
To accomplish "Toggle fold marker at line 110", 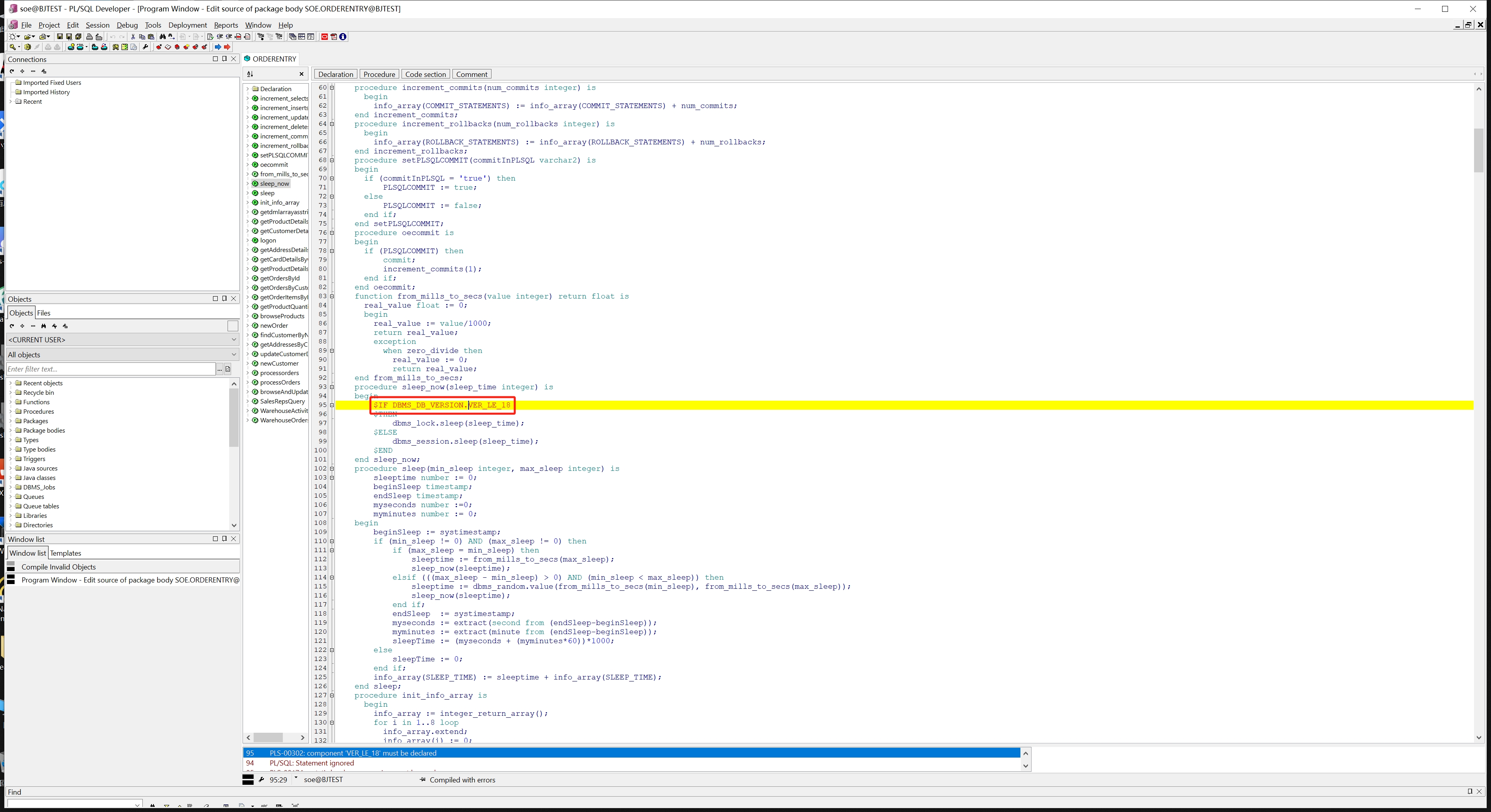I will click(332, 541).
